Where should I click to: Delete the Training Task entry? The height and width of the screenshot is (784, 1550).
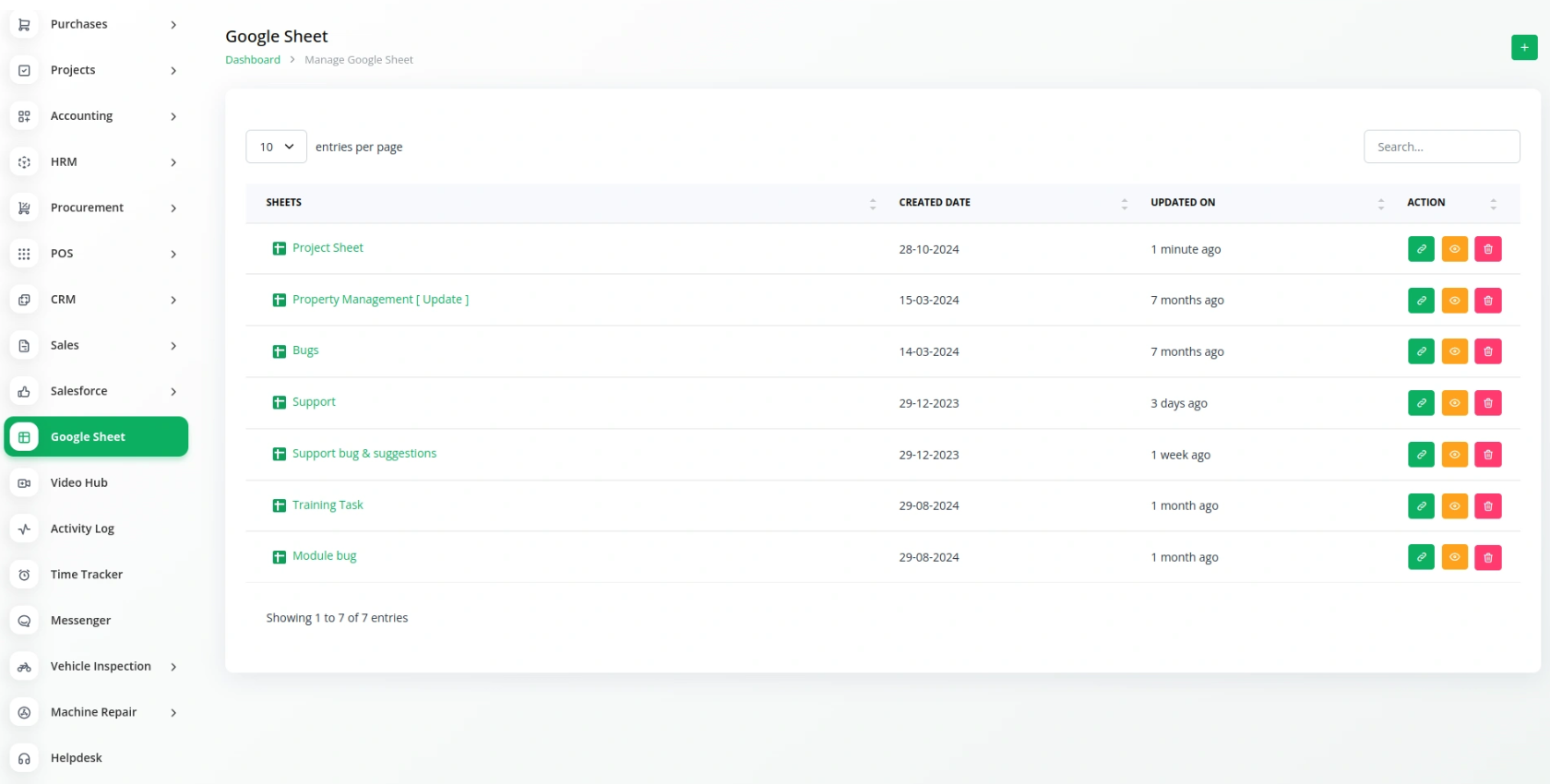point(1487,505)
